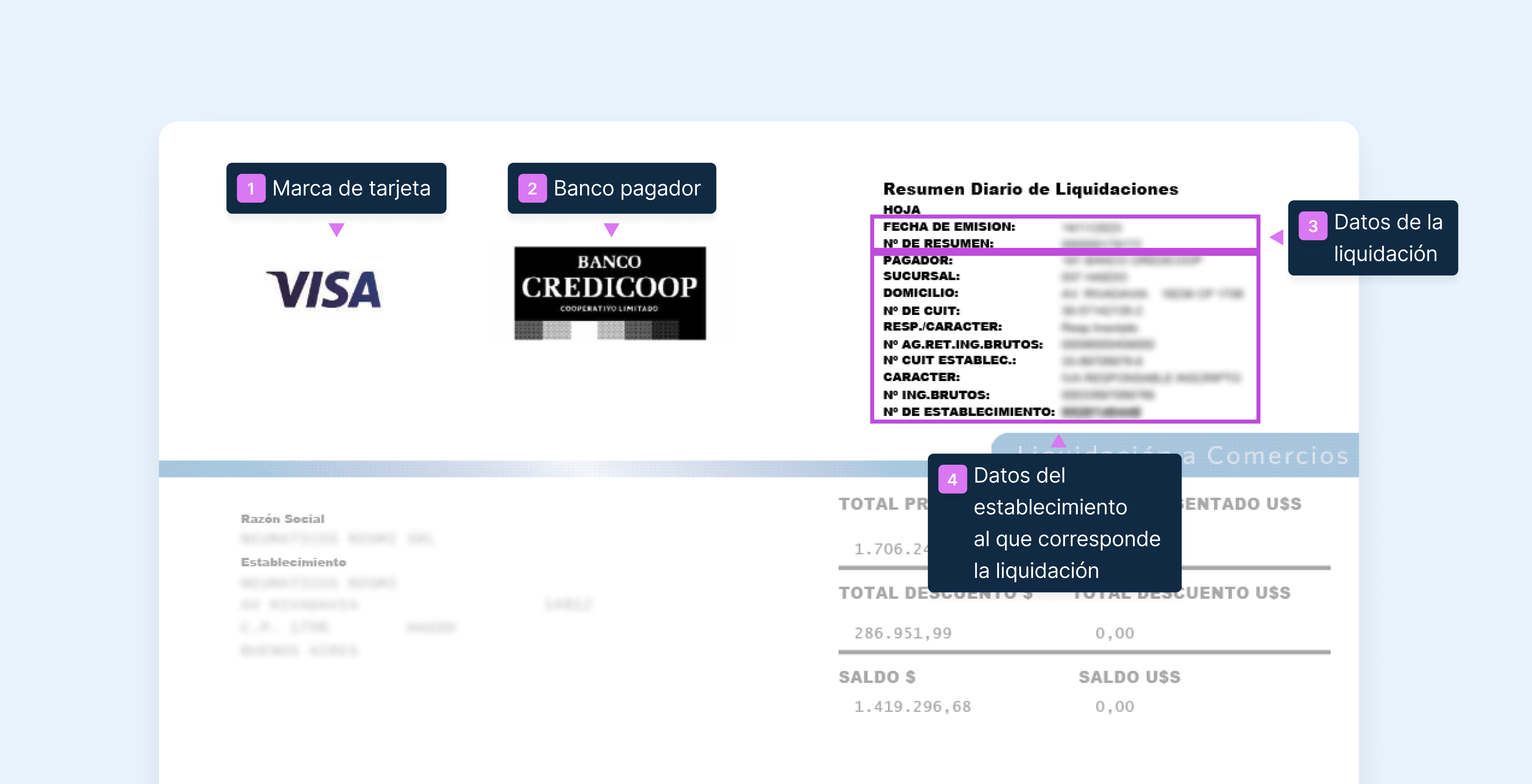Click the 'RESP./CARACTER:' field label
The width and height of the screenshot is (1532, 784).
pos(943,326)
